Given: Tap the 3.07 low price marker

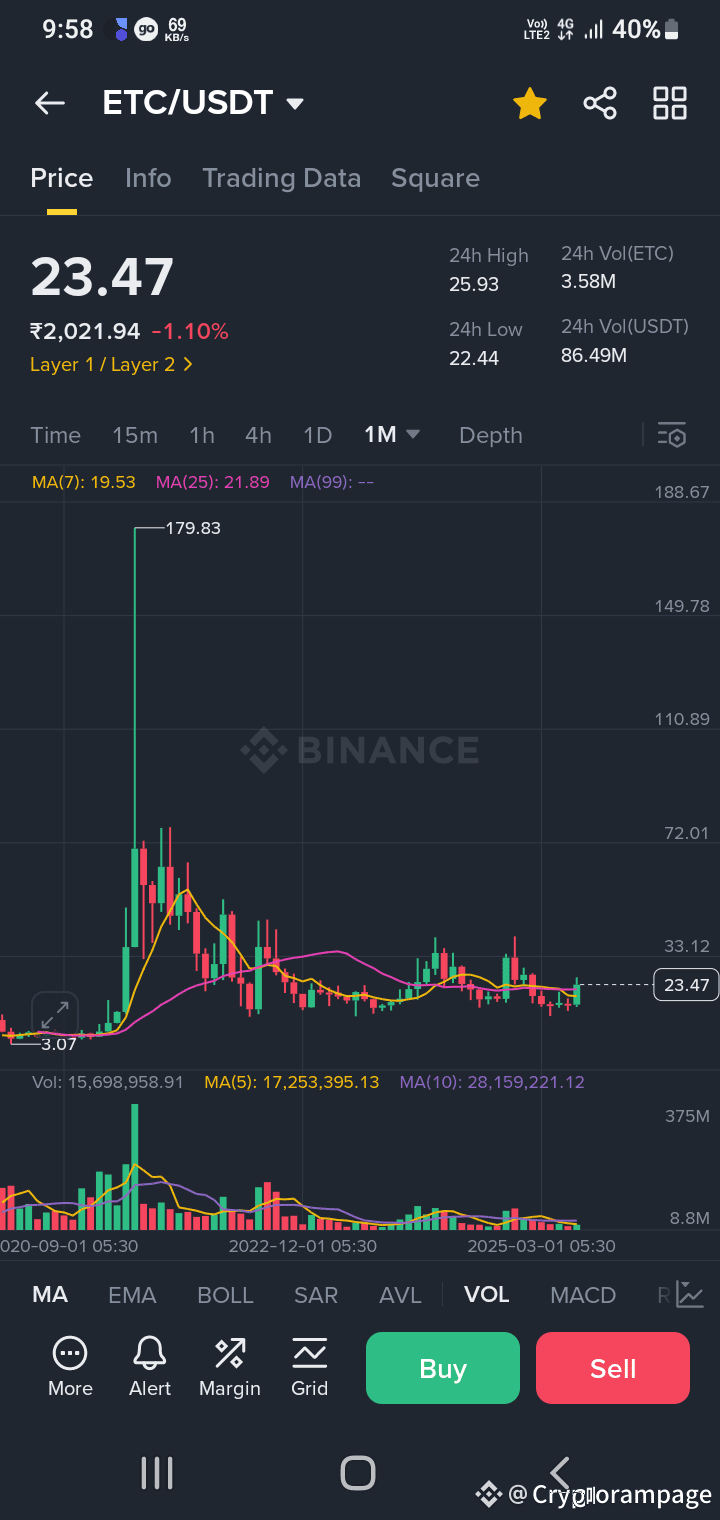Looking at the screenshot, I should [x=59, y=1044].
